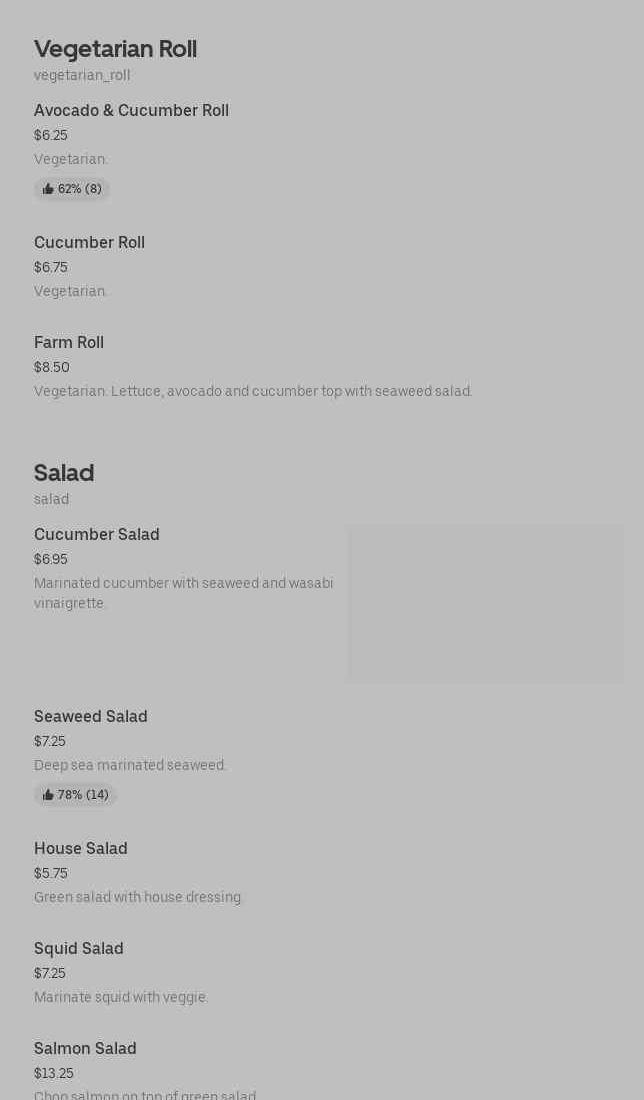Viewport: 644px width, 1100px height.
Task: Open the Avocado & Cucumber Roll item
Action: [x=131, y=111]
